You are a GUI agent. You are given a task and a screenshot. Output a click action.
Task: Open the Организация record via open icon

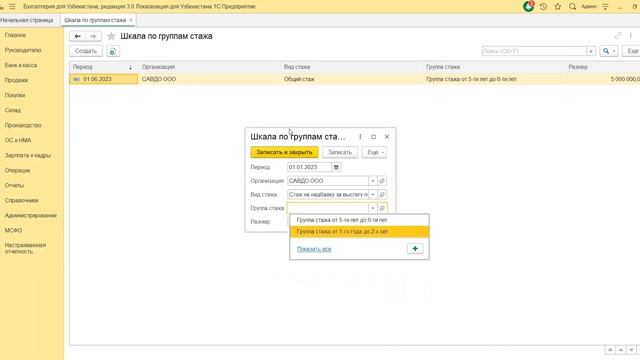[x=382, y=181]
